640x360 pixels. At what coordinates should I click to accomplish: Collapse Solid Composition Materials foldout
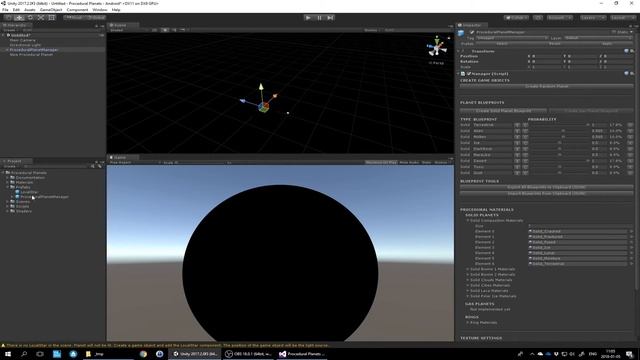tap(468, 220)
